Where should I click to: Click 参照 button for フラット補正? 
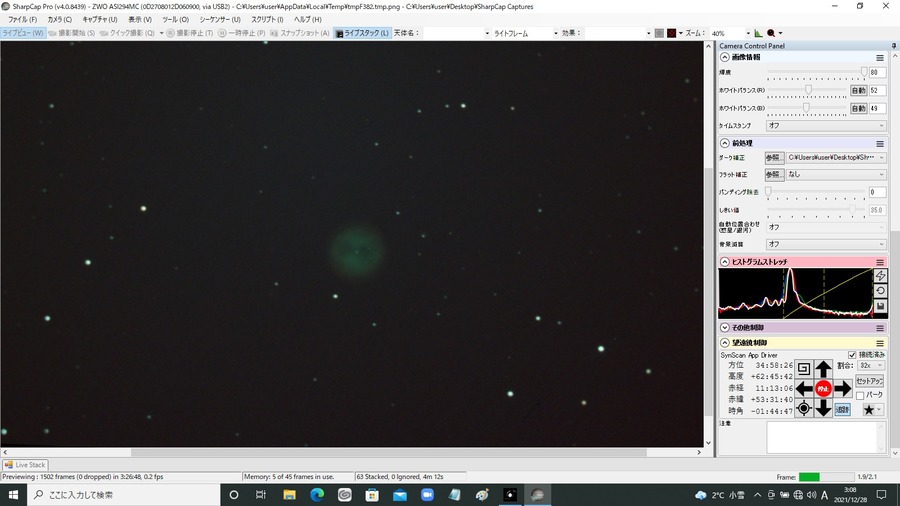pyautogui.click(x=774, y=174)
